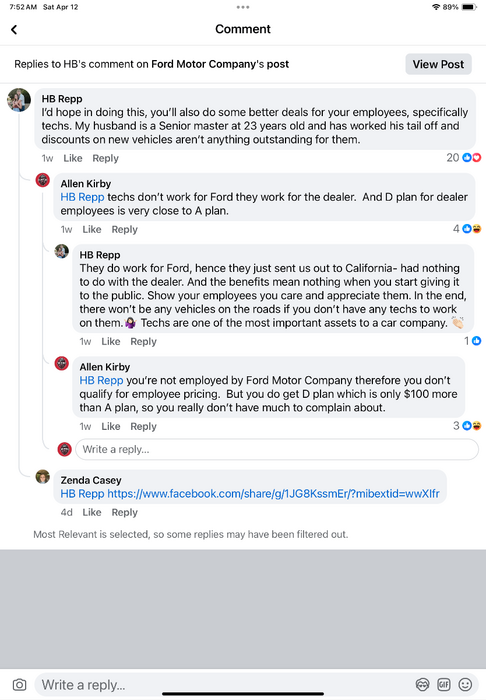View reactions on Allen Kirby's first reply
Image resolution: width=486 pixels, height=700 pixels.
[x=467, y=229]
